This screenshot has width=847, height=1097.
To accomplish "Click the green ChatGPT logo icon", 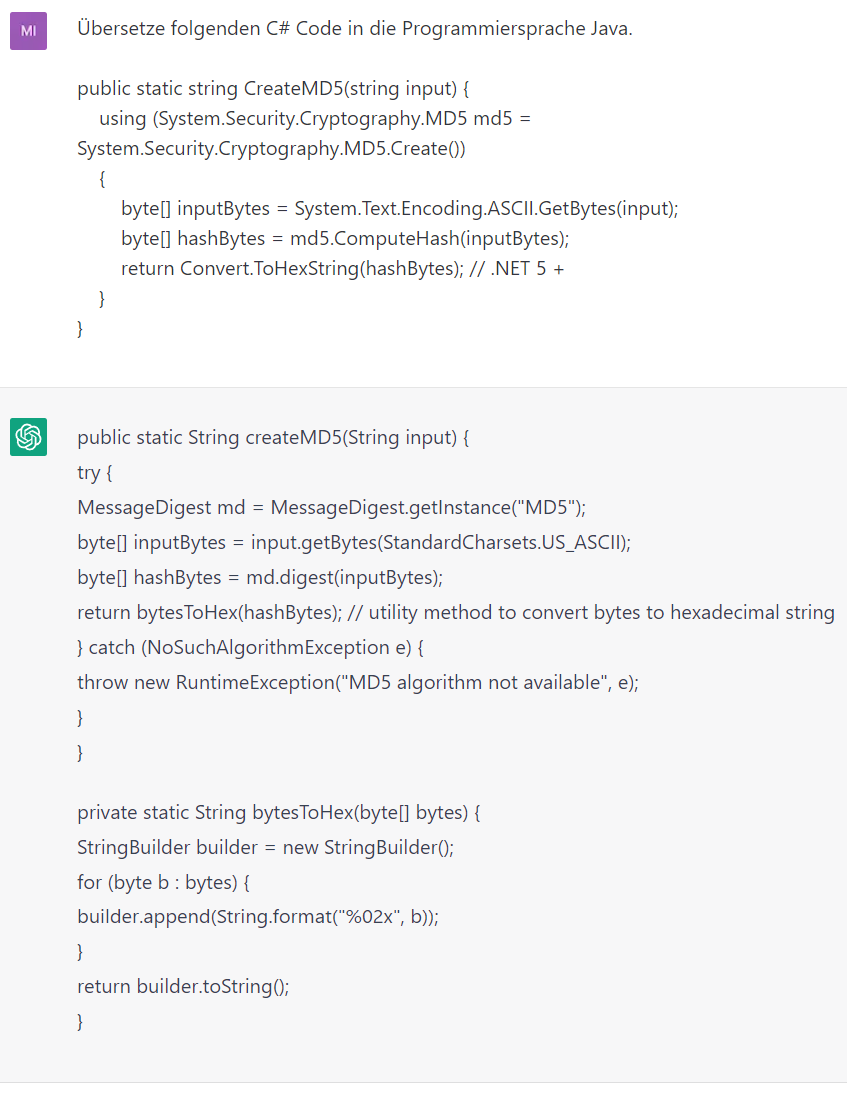I will pyautogui.click(x=28, y=437).
